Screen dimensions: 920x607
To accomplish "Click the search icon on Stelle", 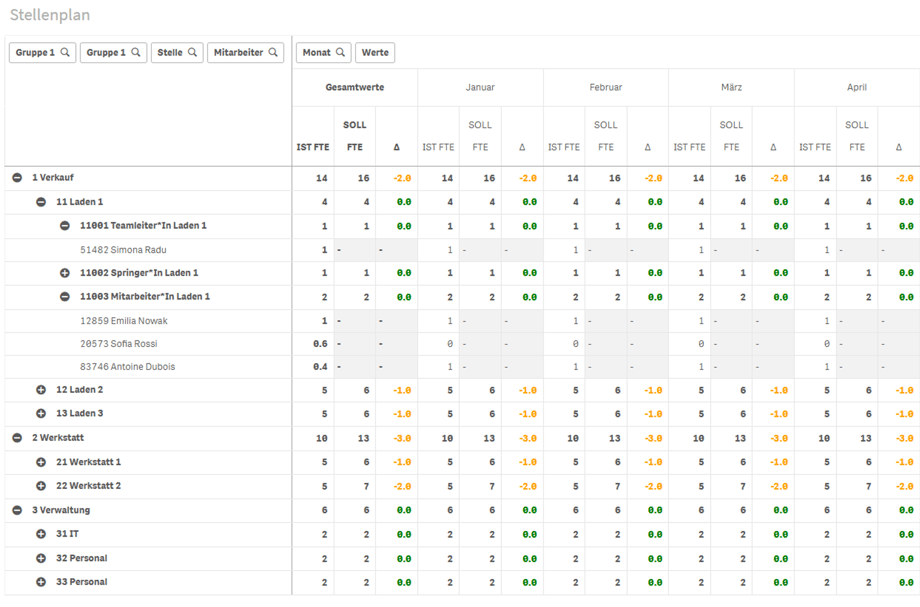I will pos(192,53).
